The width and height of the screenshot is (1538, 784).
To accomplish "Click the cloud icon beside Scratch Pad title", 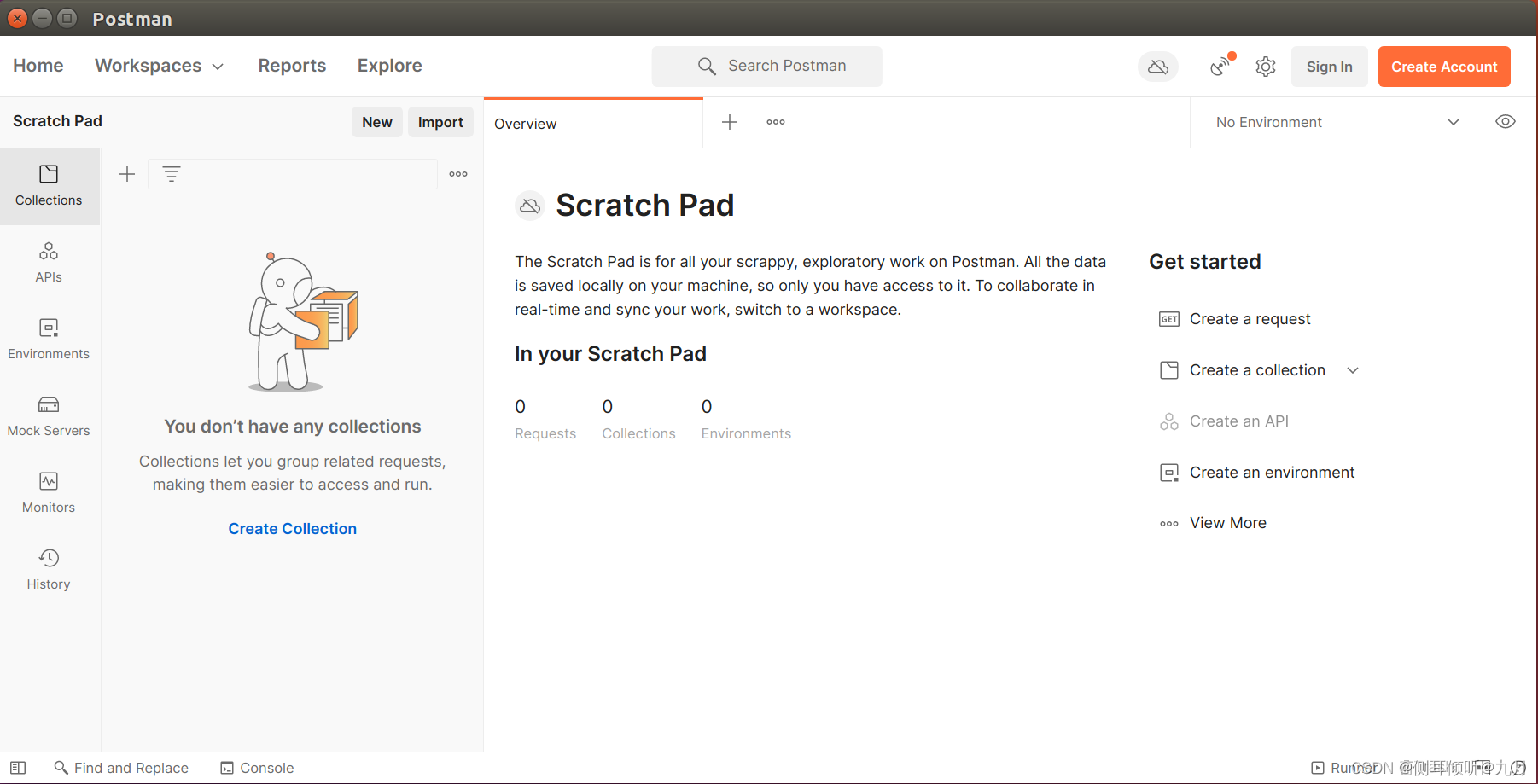I will (x=530, y=206).
